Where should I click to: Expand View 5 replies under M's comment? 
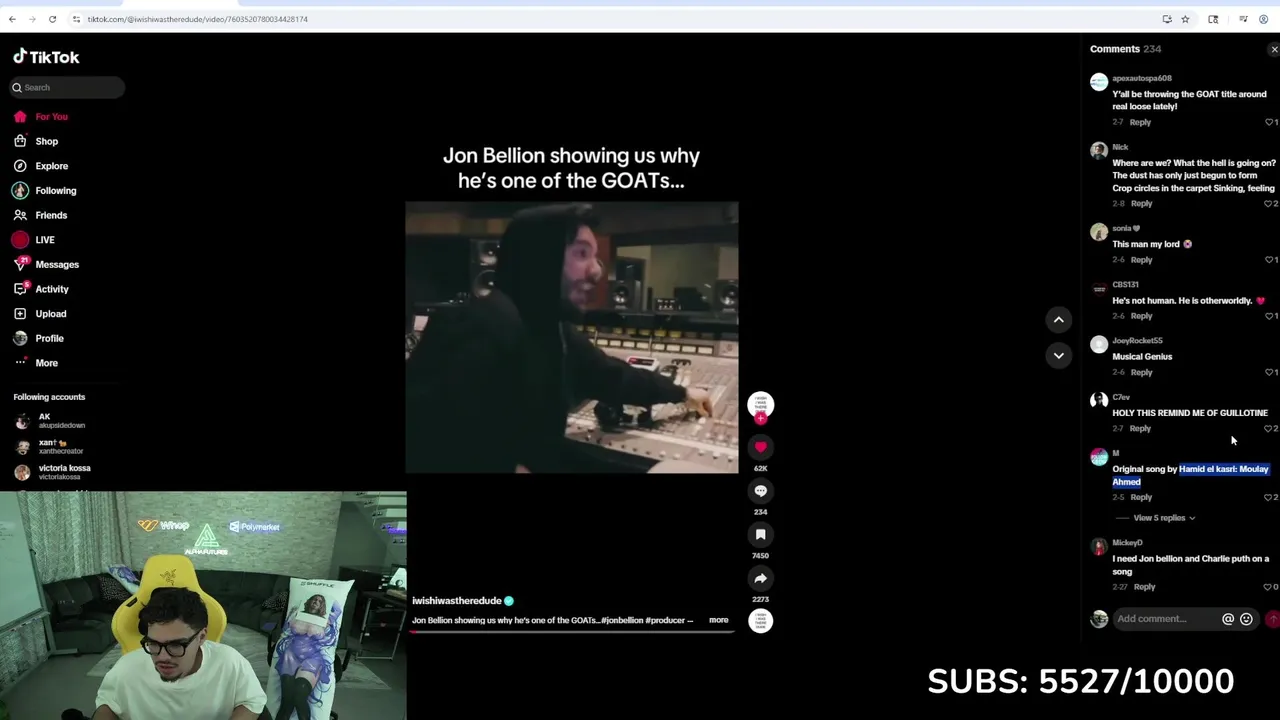[1164, 518]
